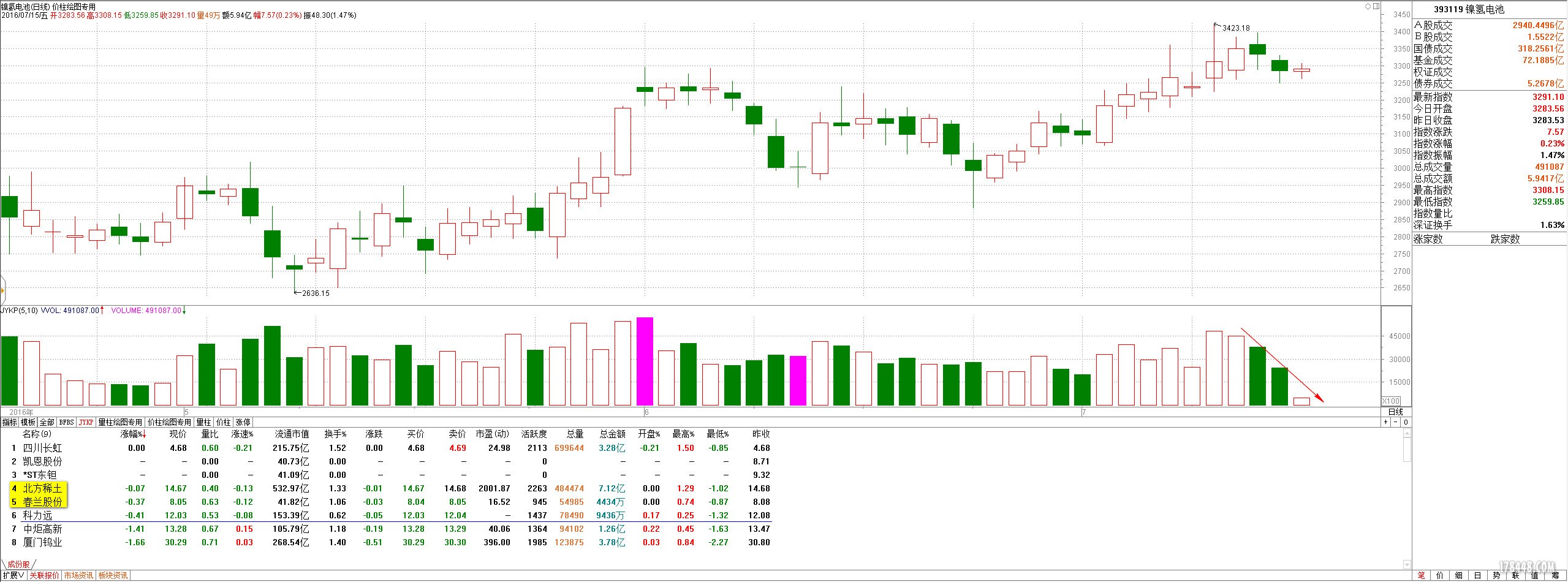Click the 联 tab at the bottom right

coord(1517,576)
